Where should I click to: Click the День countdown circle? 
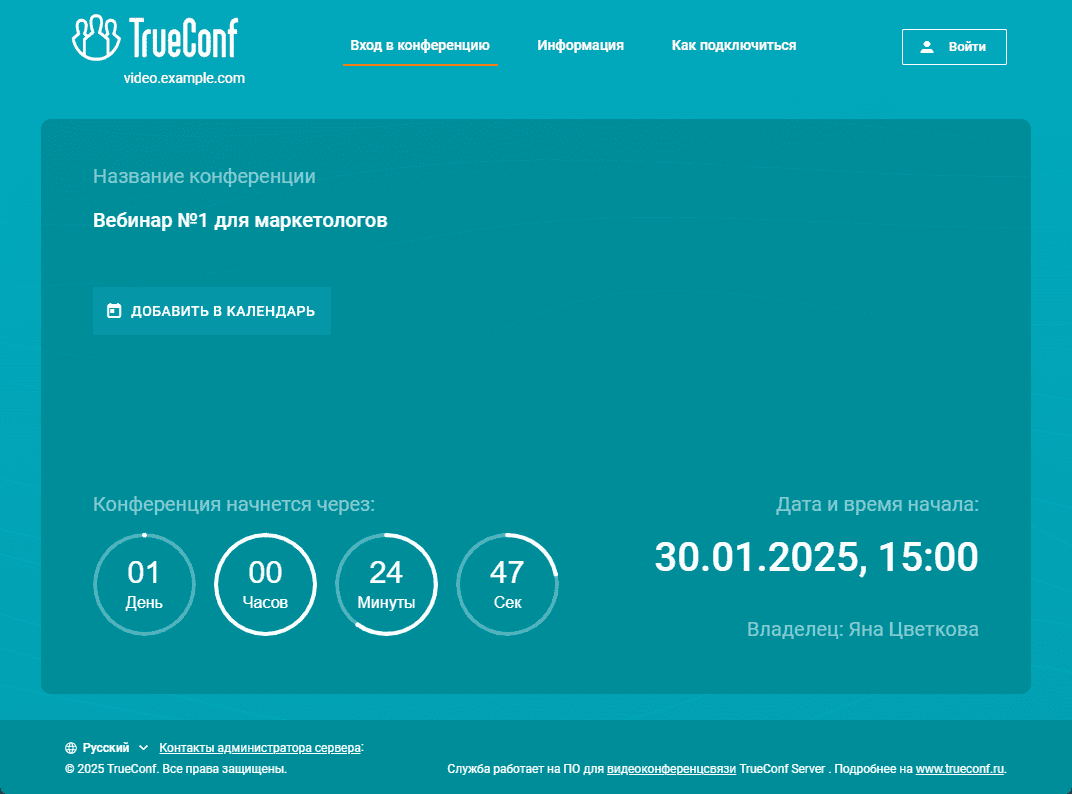[x=144, y=584]
